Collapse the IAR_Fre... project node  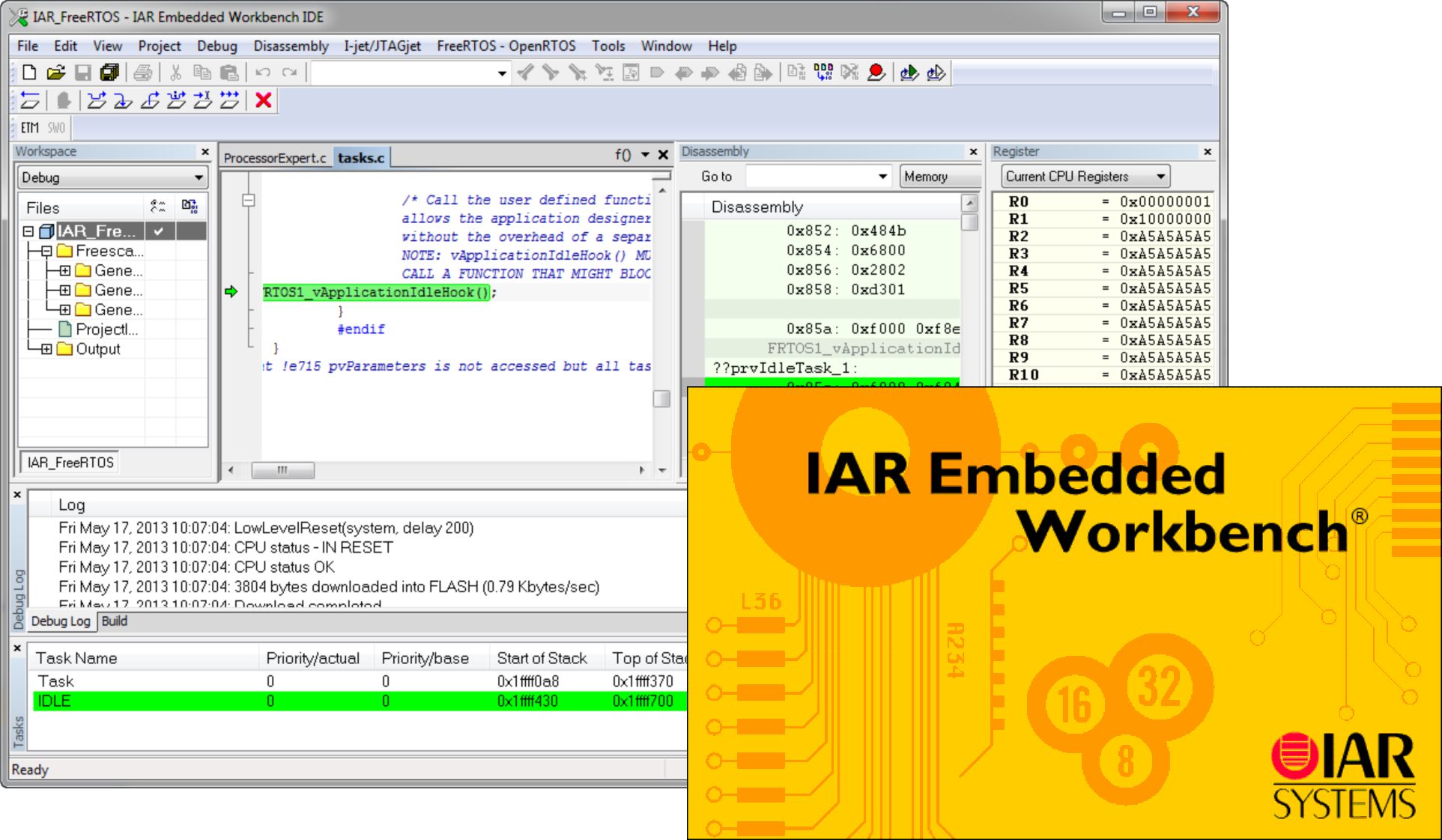(x=28, y=231)
